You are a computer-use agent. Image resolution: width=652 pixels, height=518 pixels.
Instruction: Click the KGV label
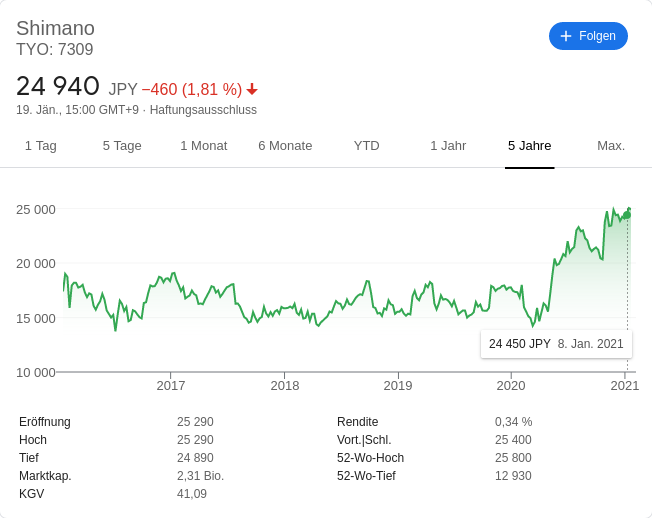tap(32, 494)
